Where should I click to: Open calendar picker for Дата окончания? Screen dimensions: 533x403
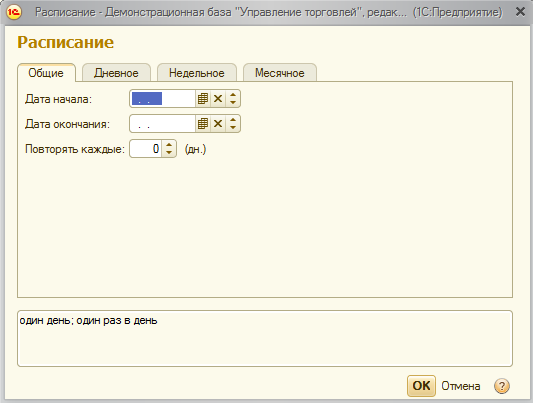pos(203,124)
